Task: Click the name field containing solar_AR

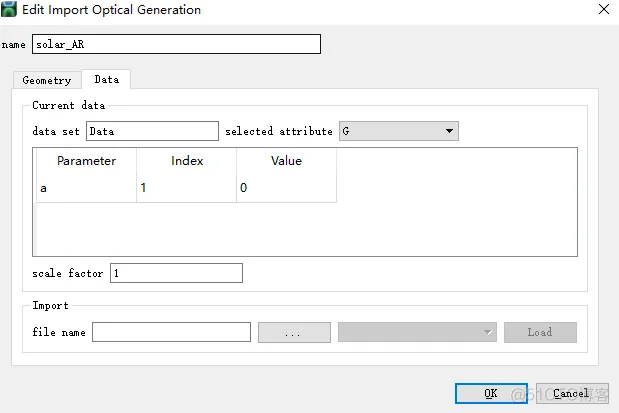Action: (176, 44)
